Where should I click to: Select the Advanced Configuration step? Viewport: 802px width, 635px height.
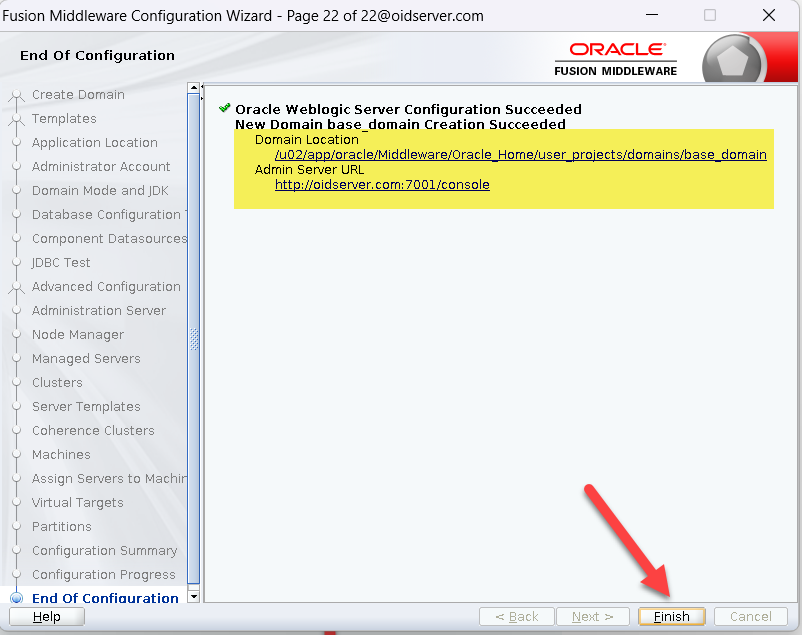tap(106, 287)
